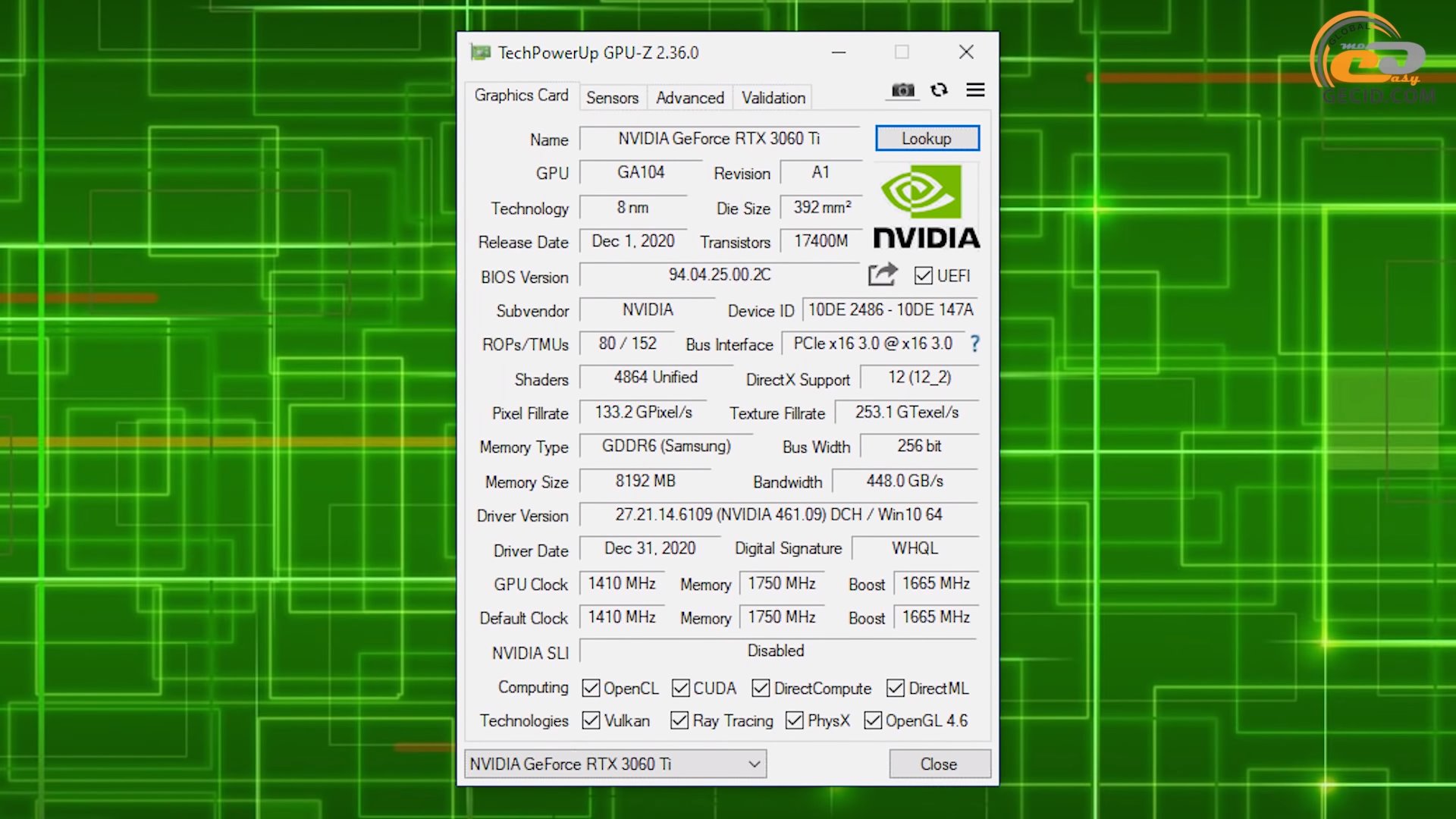1456x819 pixels.
Task: Click the Pixel Fillrate field 133.2 GPixel/s
Action: pos(643,412)
